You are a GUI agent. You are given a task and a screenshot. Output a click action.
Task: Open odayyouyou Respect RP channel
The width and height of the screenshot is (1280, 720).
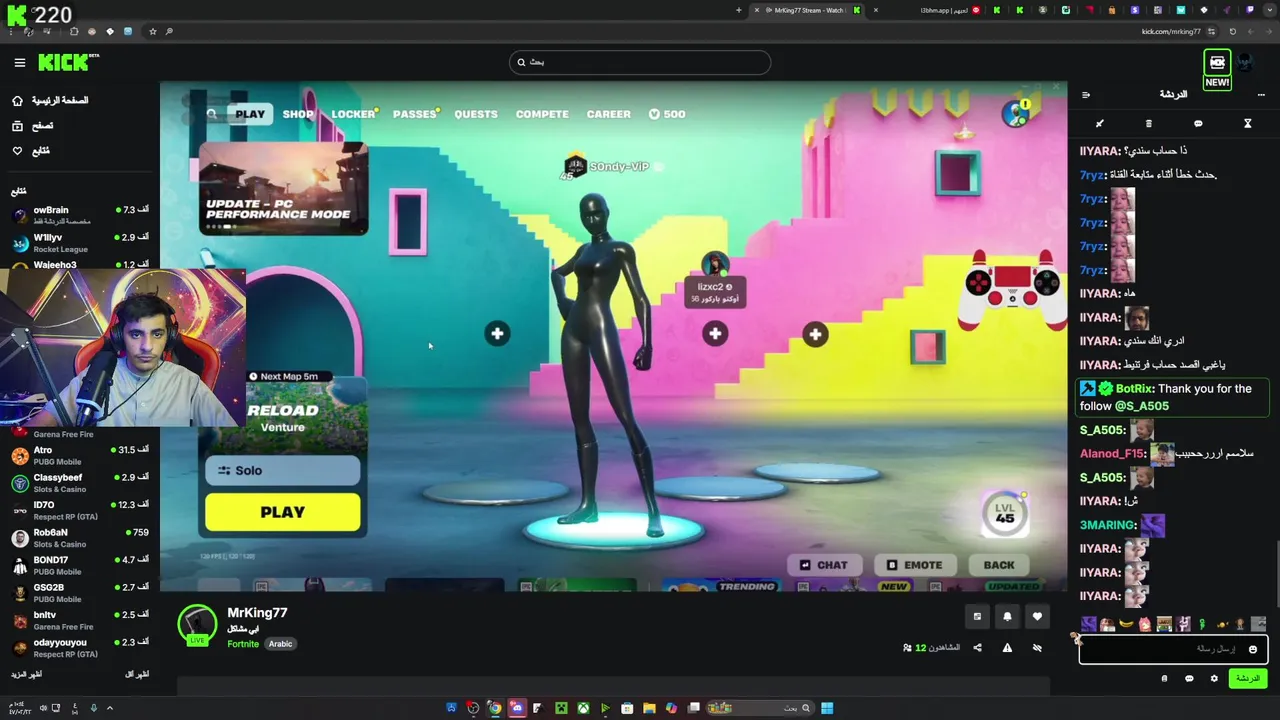(x=80, y=648)
